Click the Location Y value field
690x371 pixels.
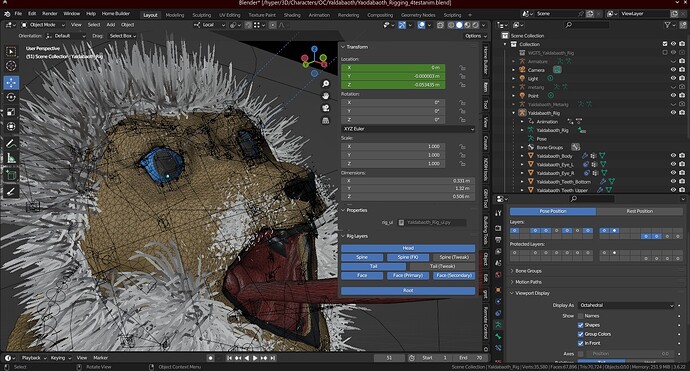(393, 76)
